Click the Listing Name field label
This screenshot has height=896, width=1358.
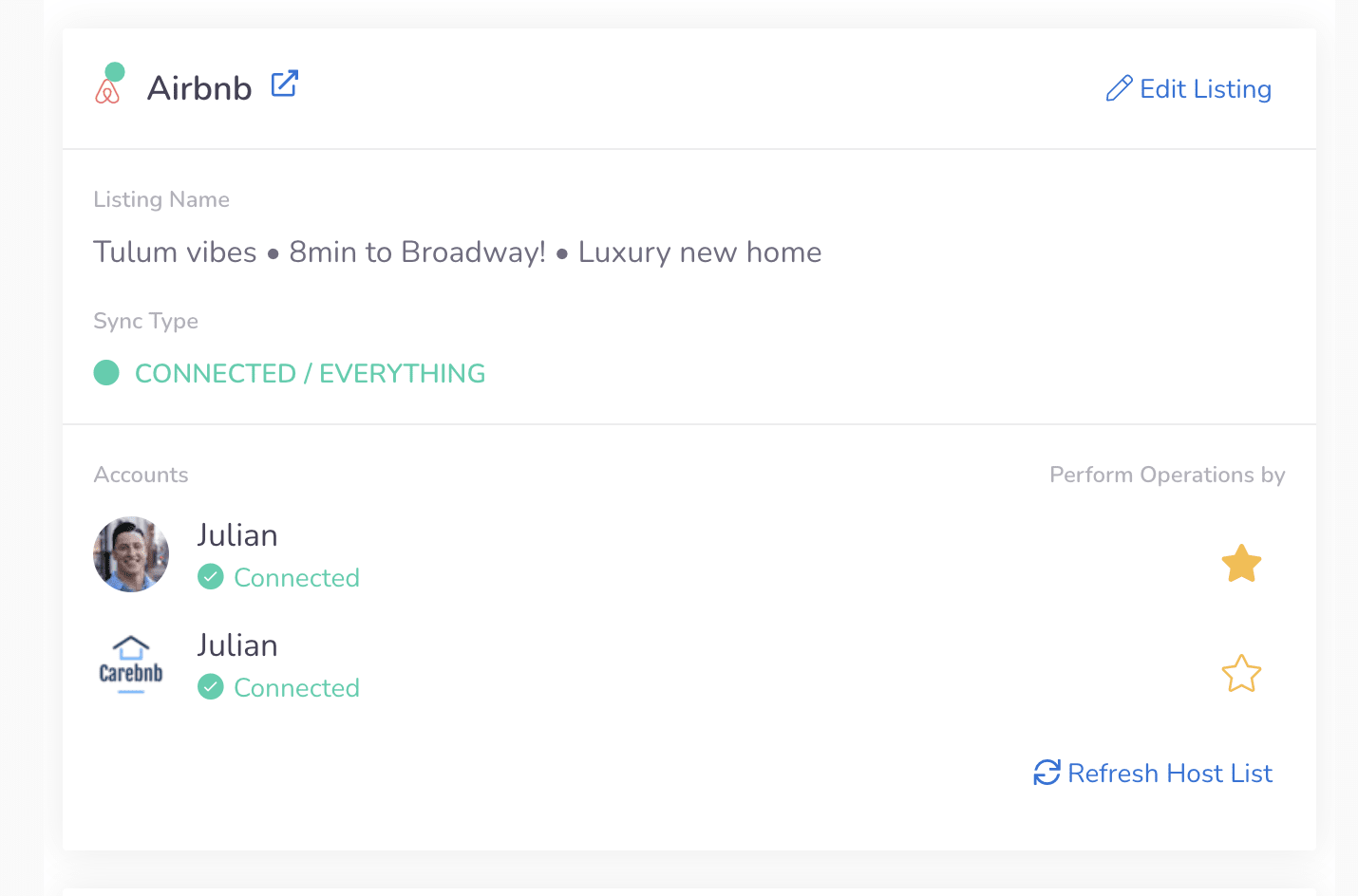161,199
